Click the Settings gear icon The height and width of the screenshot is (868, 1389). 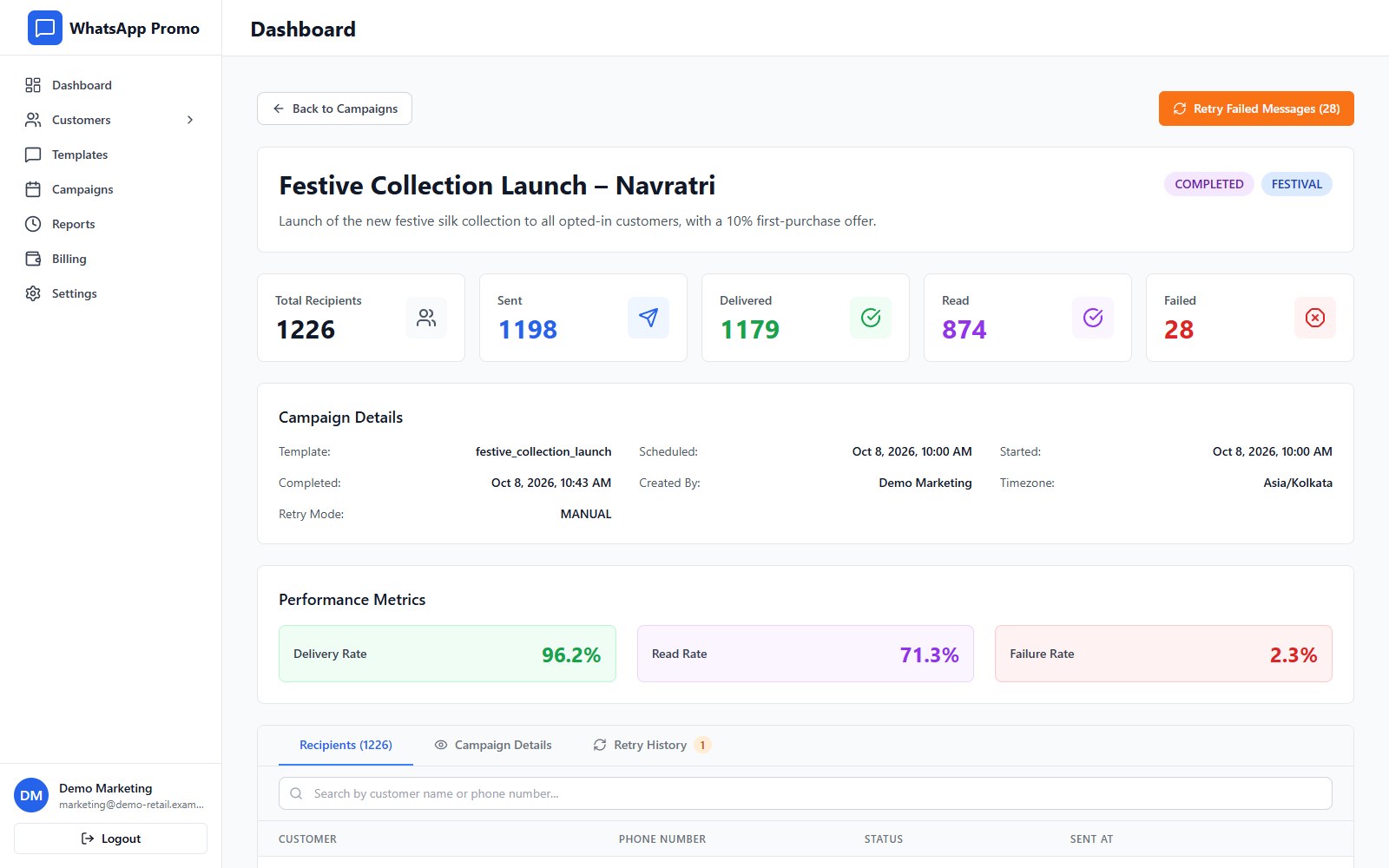[x=33, y=293]
